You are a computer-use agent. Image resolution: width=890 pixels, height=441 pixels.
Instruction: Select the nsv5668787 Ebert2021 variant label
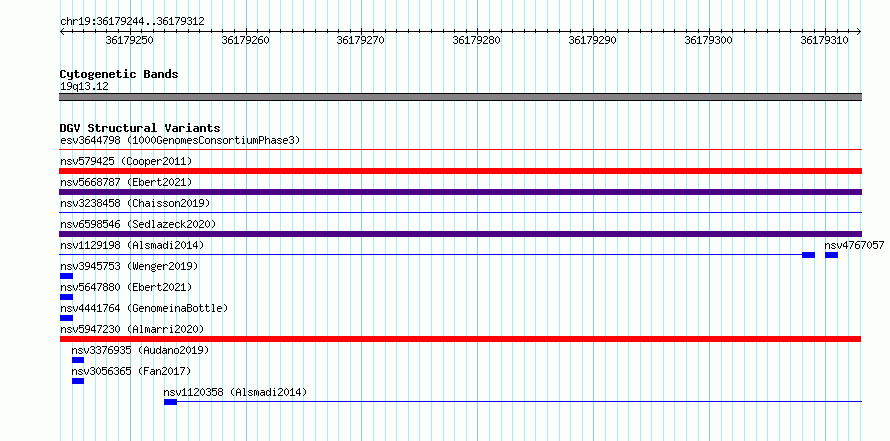tap(126, 182)
